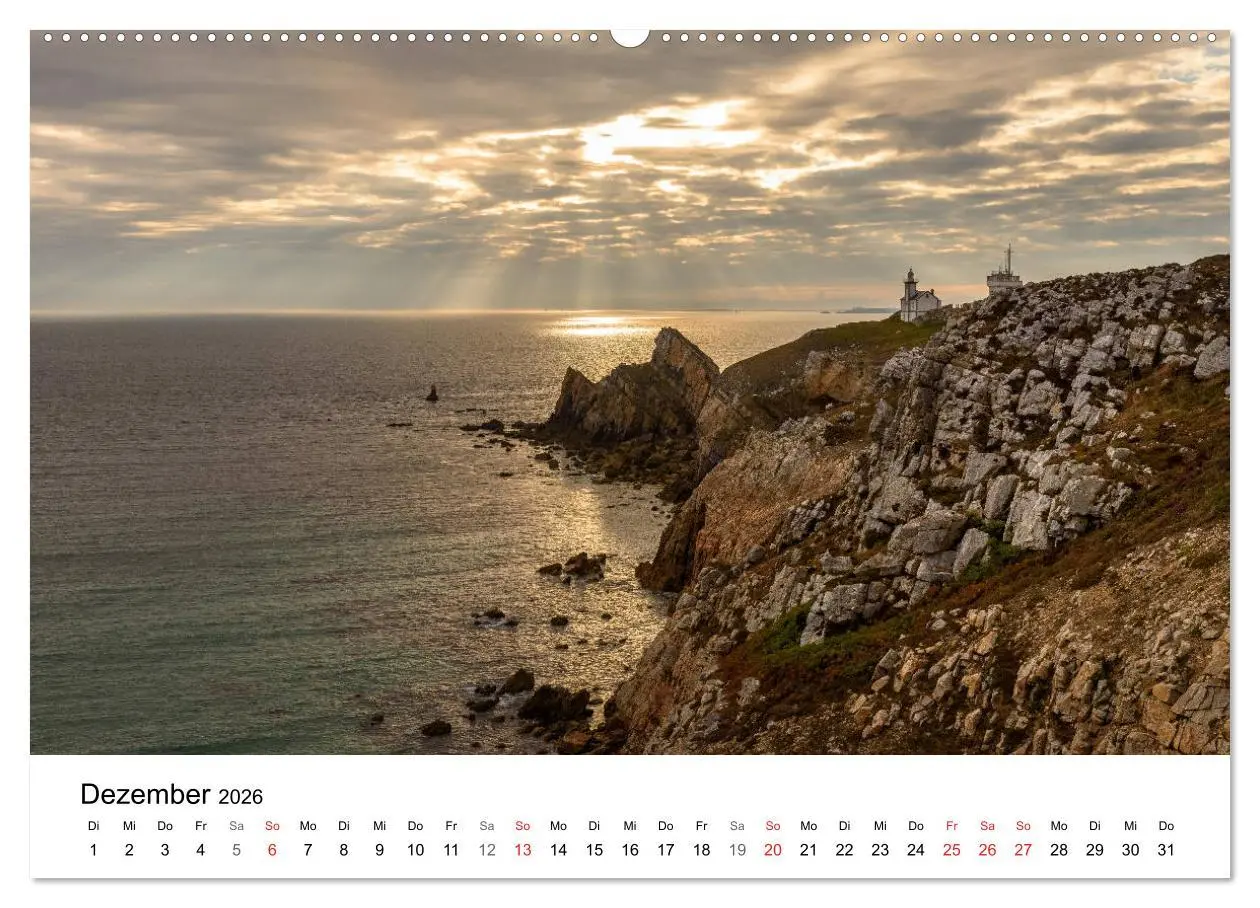The height and width of the screenshot is (908, 1260).
Task: Select day 23 in the calendar row
Action: (x=880, y=850)
